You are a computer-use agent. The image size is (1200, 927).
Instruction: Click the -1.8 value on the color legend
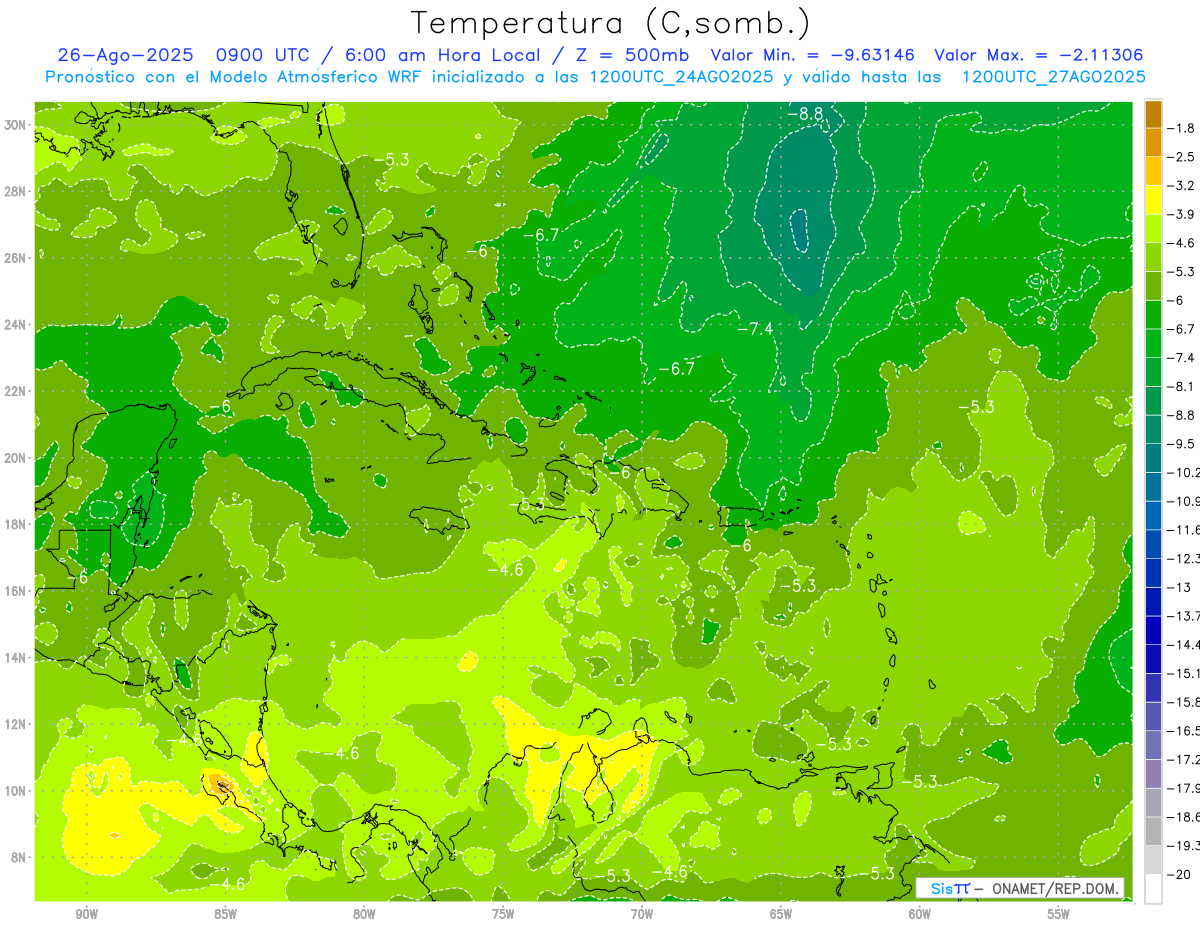(x=1183, y=128)
